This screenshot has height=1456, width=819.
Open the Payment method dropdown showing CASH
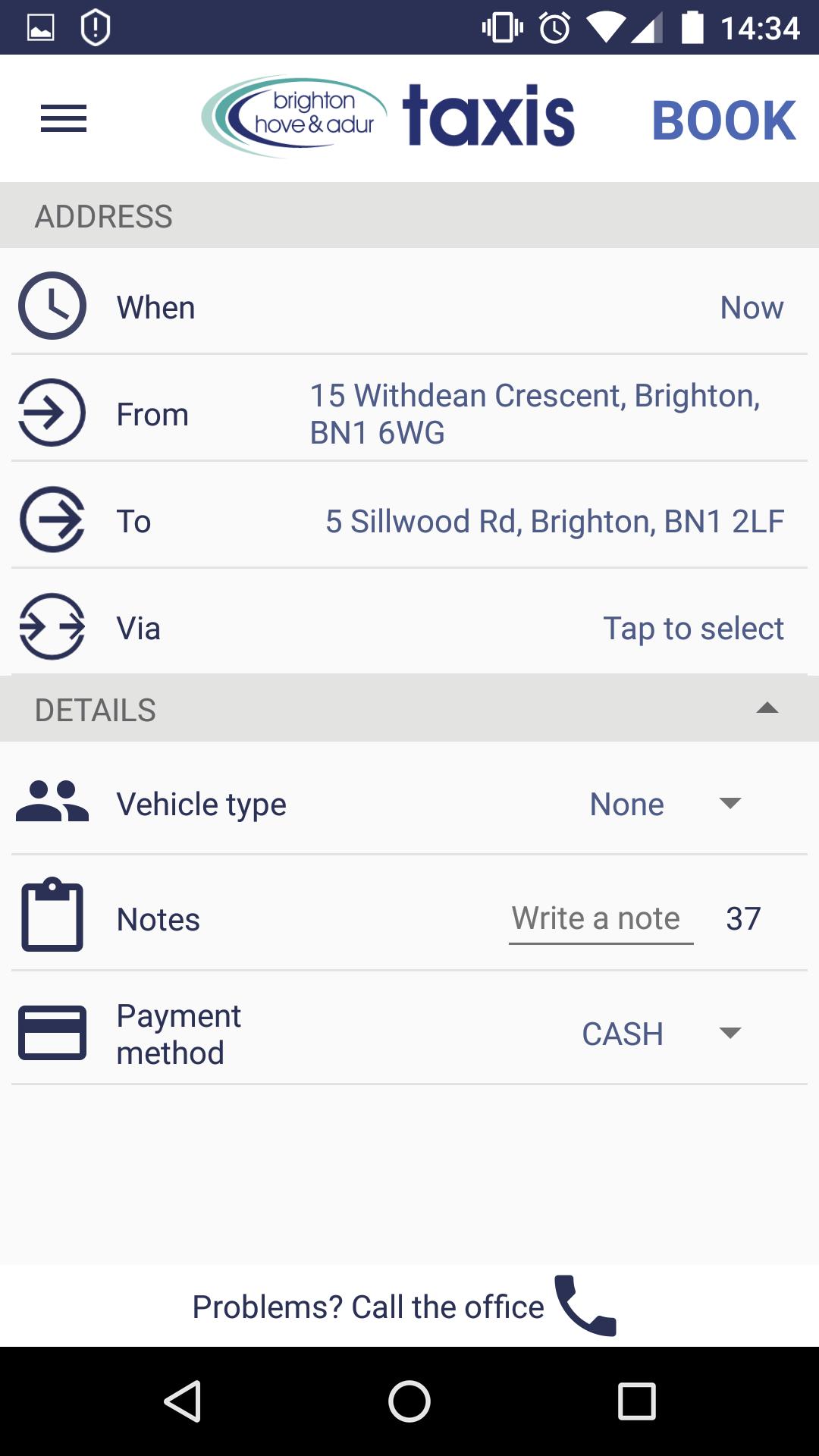point(660,1034)
